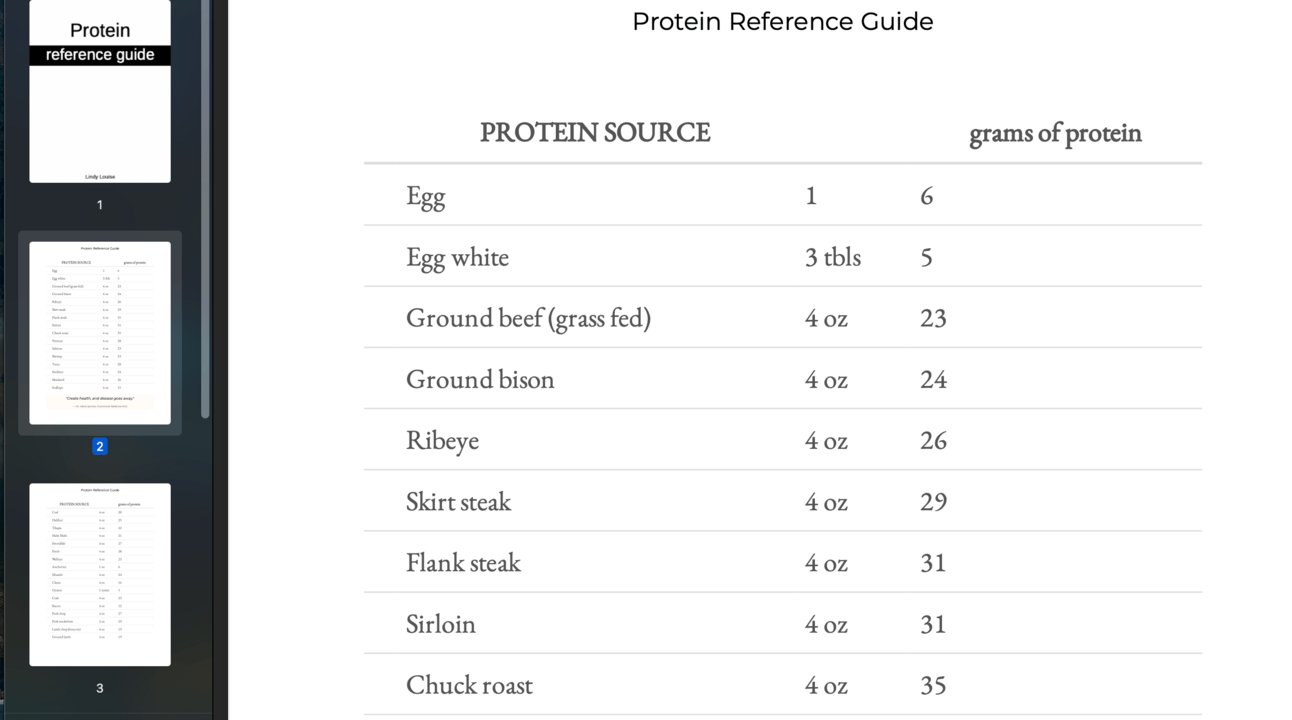Click the Protein Reference Guide page title
The width and height of the screenshot is (1292, 720).
(783, 21)
